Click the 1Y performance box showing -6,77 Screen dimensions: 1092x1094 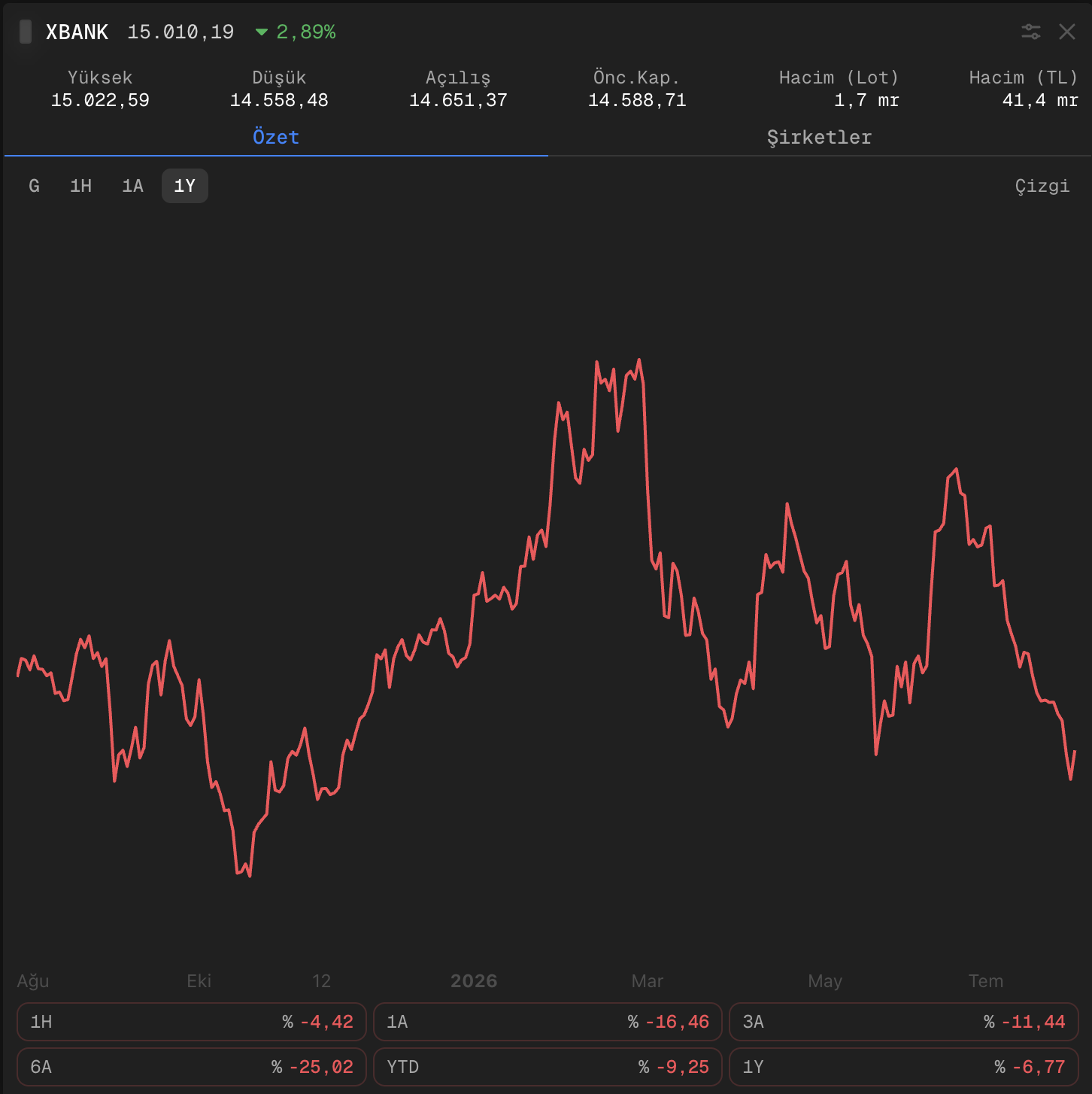(904, 1067)
